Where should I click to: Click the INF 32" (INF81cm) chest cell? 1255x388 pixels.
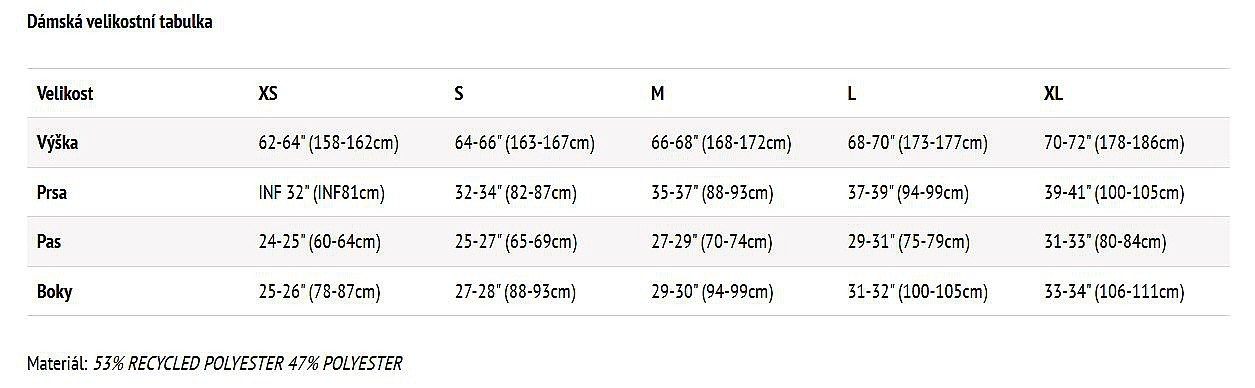[x=321, y=193]
